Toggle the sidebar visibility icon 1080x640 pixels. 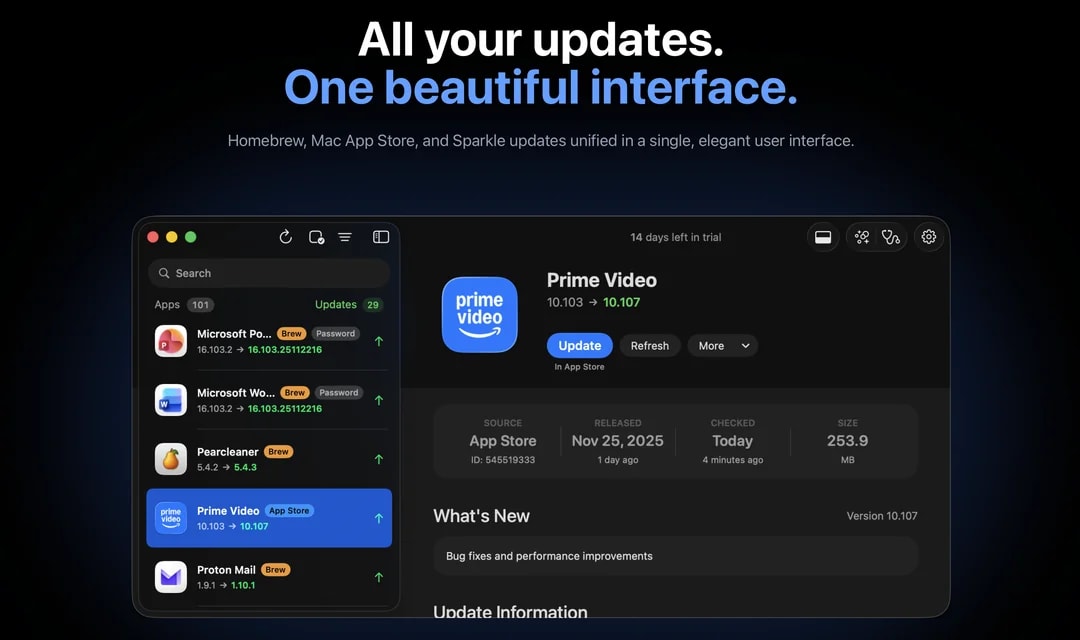tap(380, 237)
